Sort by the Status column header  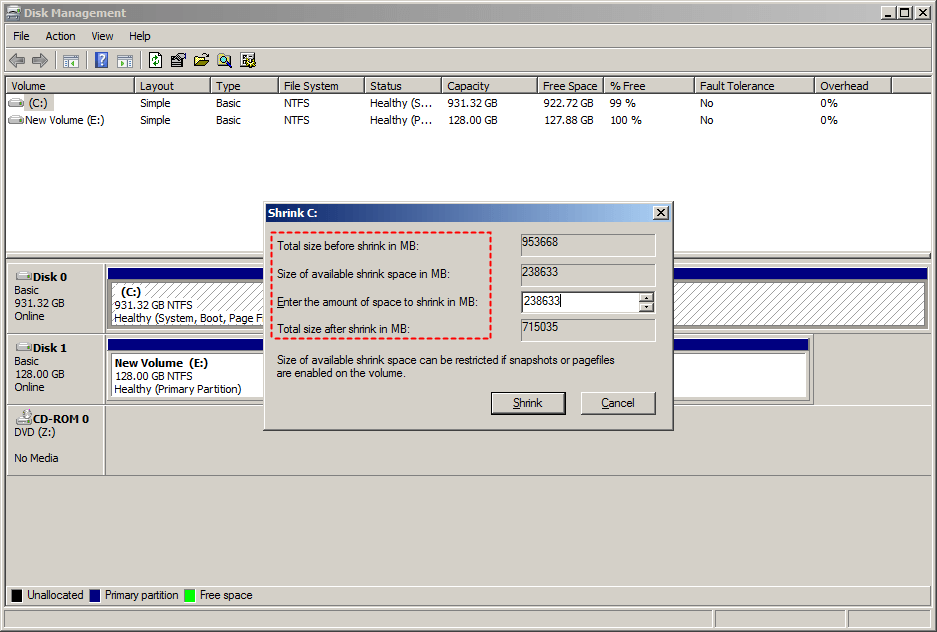point(403,86)
